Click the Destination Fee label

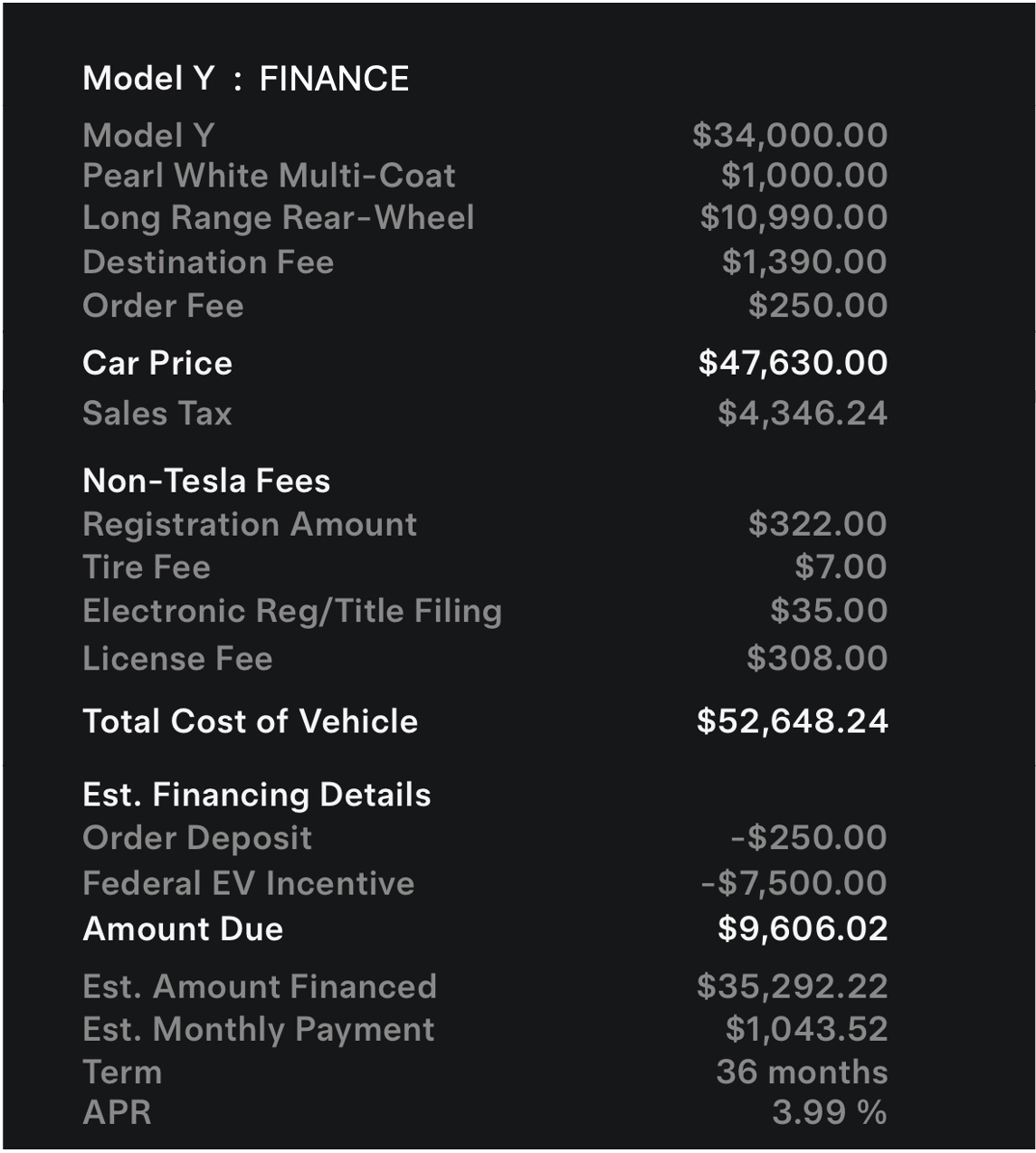coord(208,262)
